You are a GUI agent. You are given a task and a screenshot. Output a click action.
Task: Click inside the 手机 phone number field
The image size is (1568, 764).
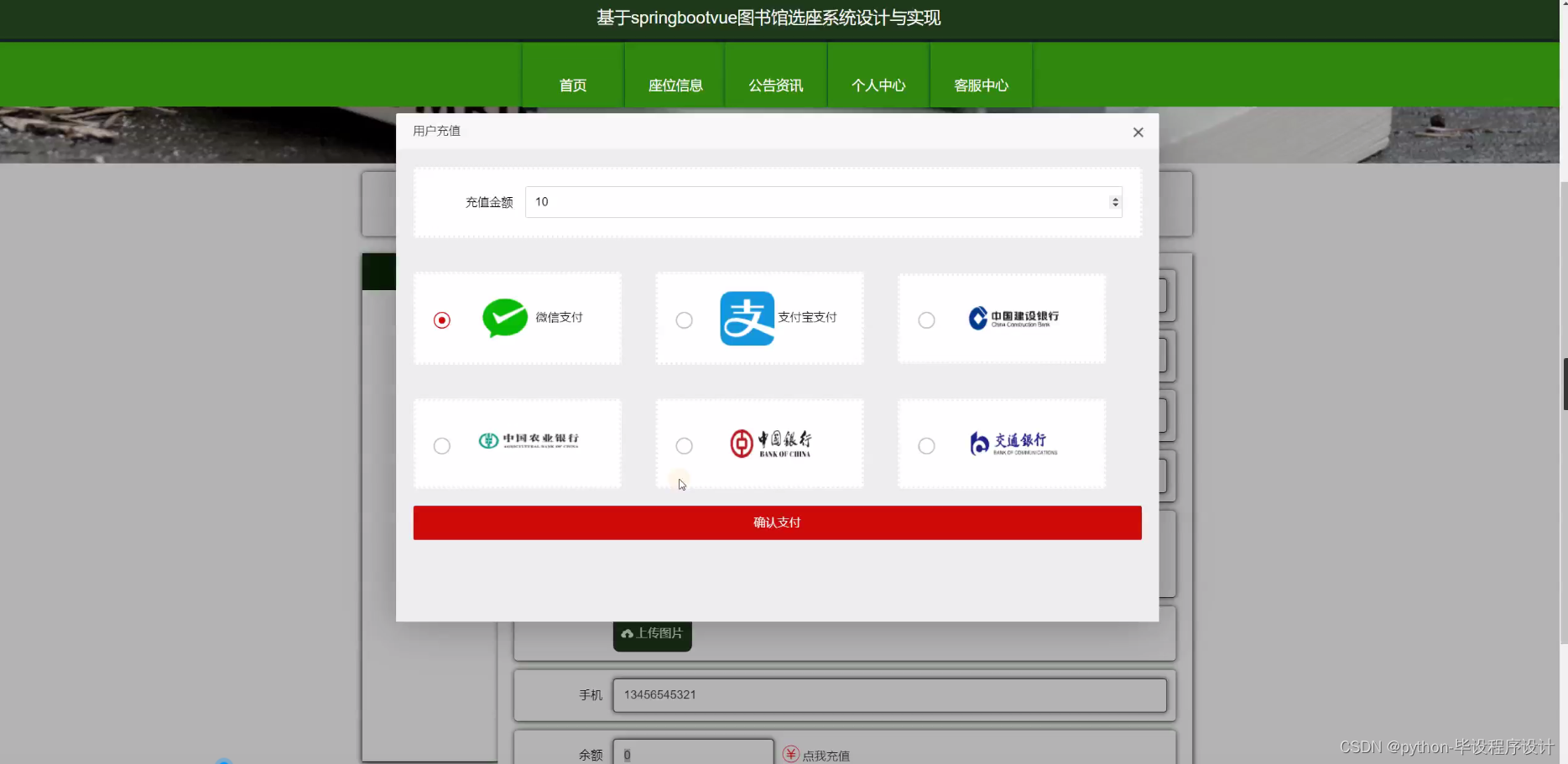click(888, 694)
